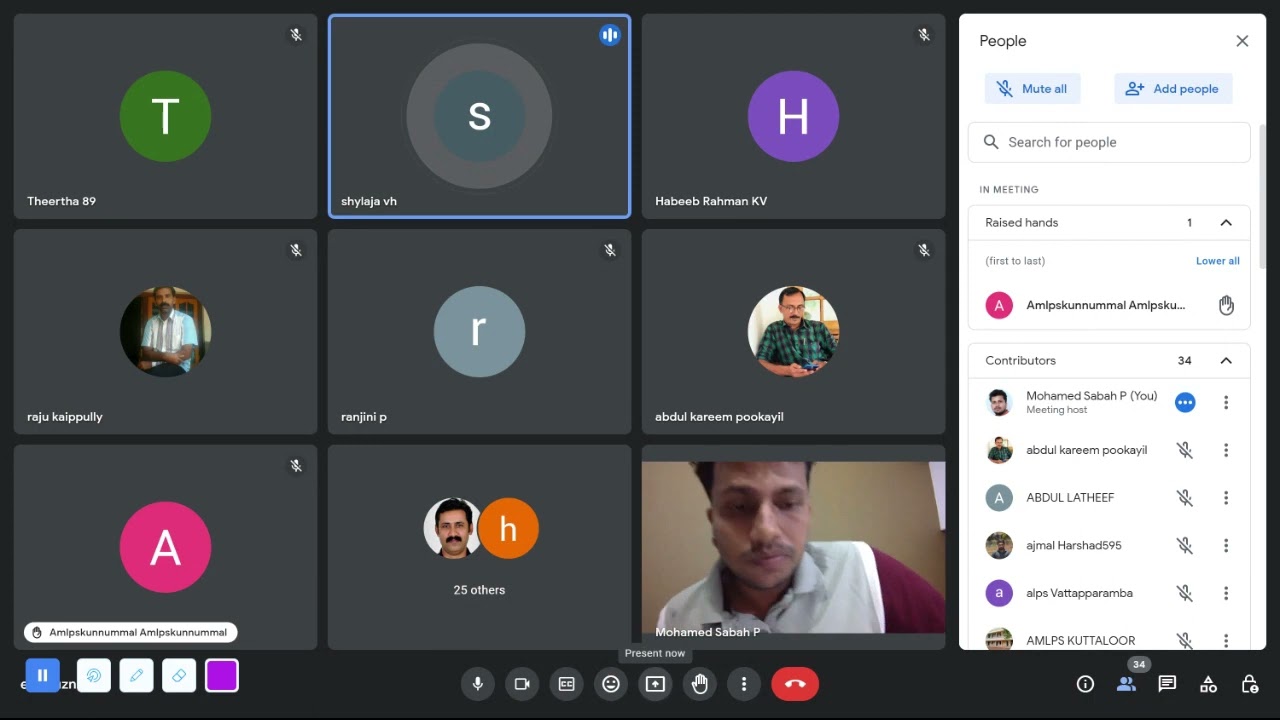Select the eraser annotation tool
This screenshot has height=720, width=1280.
tap(179, 676)
